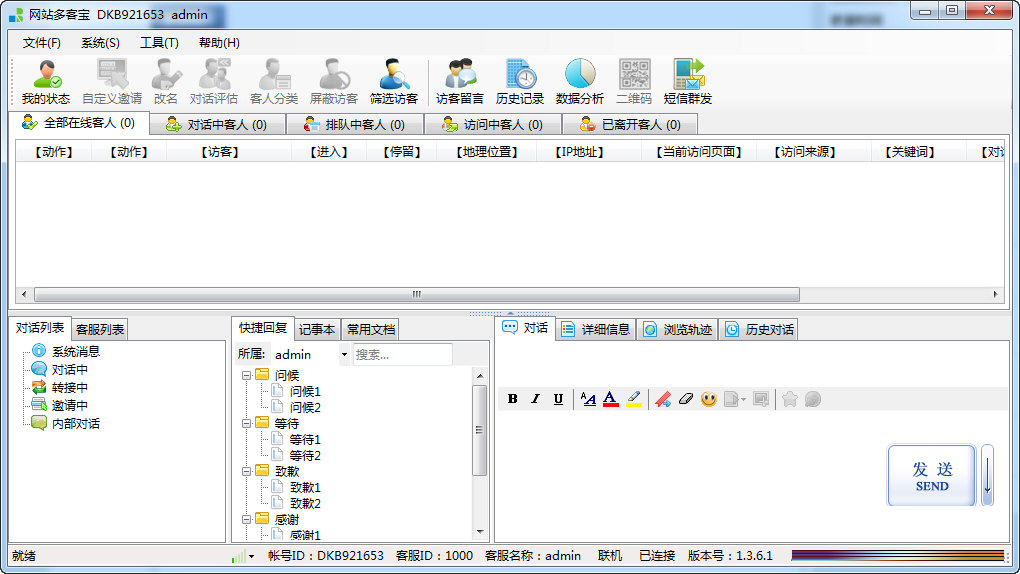Toggle italic text formatting
The height and width of the screenshot is (574, 1020).
coord(535,399)
